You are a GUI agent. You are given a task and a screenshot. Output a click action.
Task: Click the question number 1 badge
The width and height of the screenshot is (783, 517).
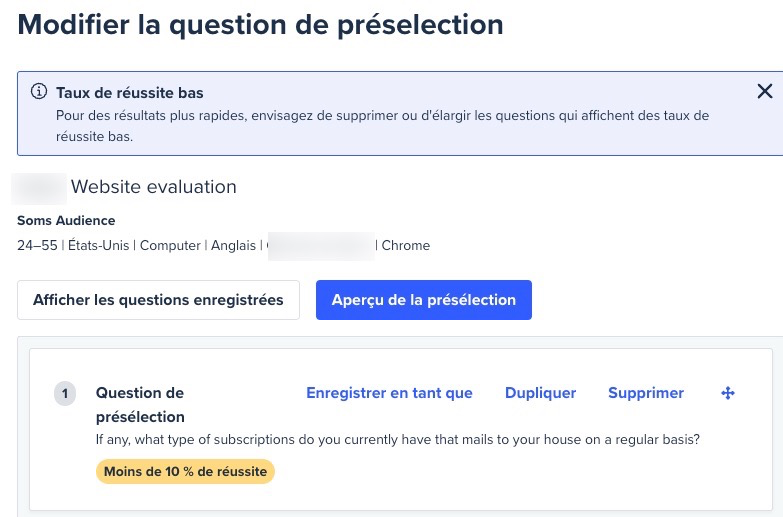[x=65, y=394]
